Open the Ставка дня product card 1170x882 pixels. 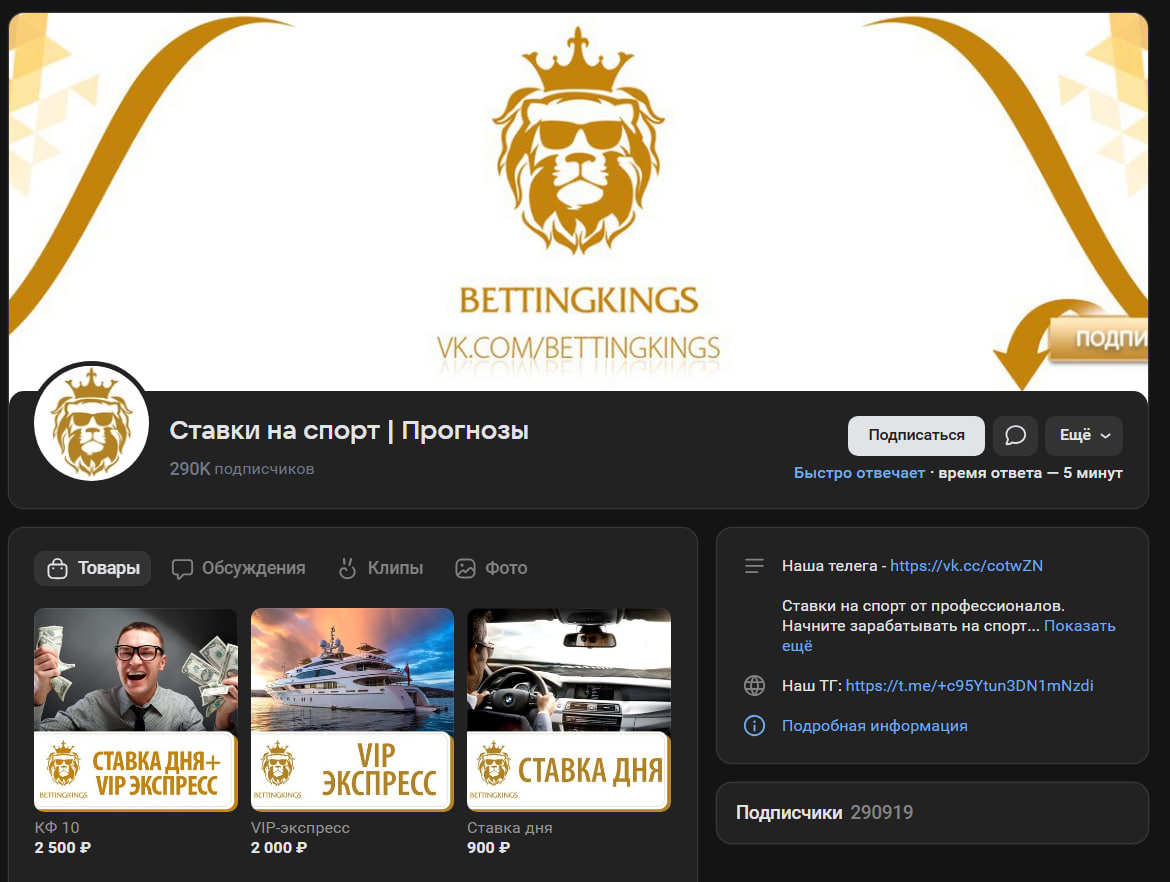[x=569, y=732]
